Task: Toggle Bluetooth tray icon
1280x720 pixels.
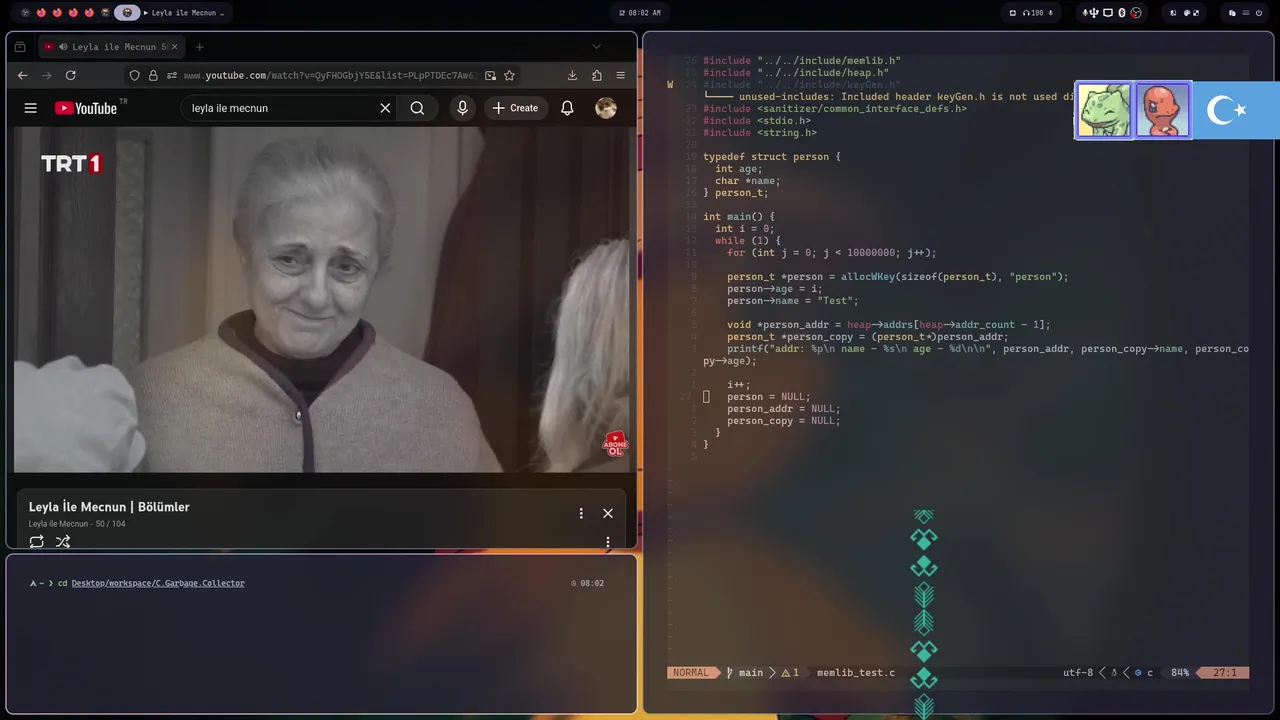Action: 1121,13
